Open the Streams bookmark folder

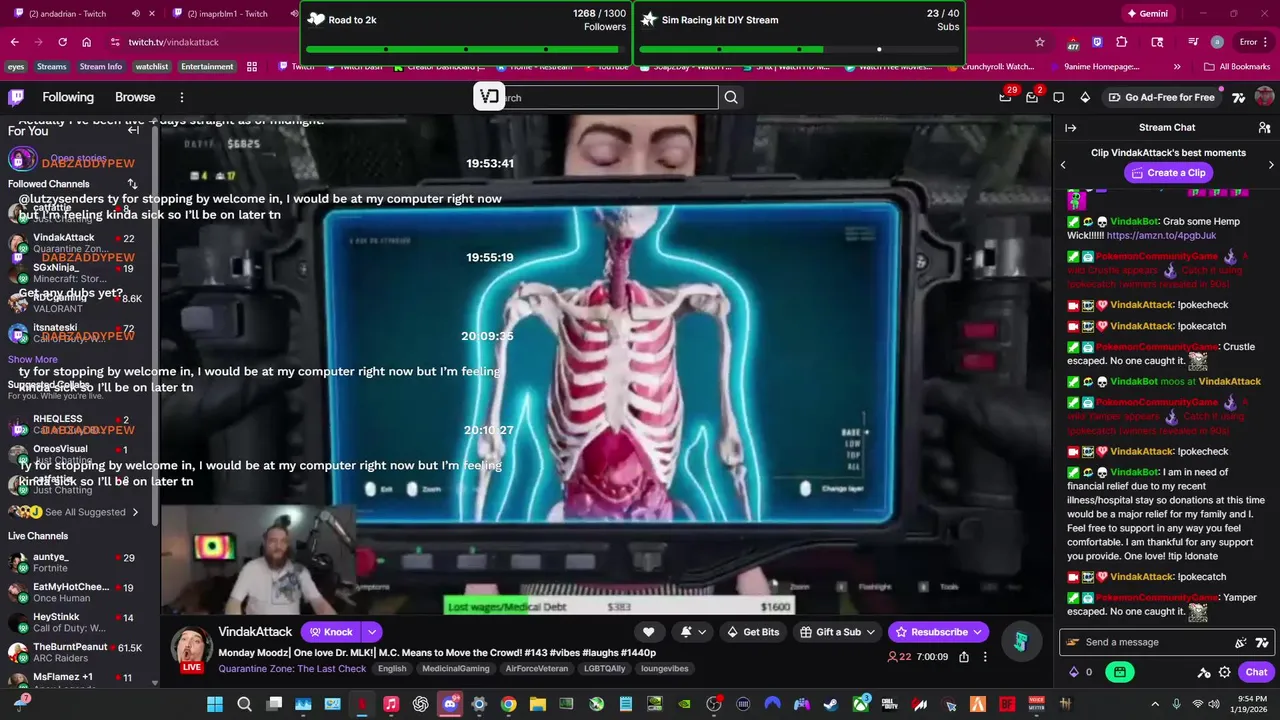point(51,67)
